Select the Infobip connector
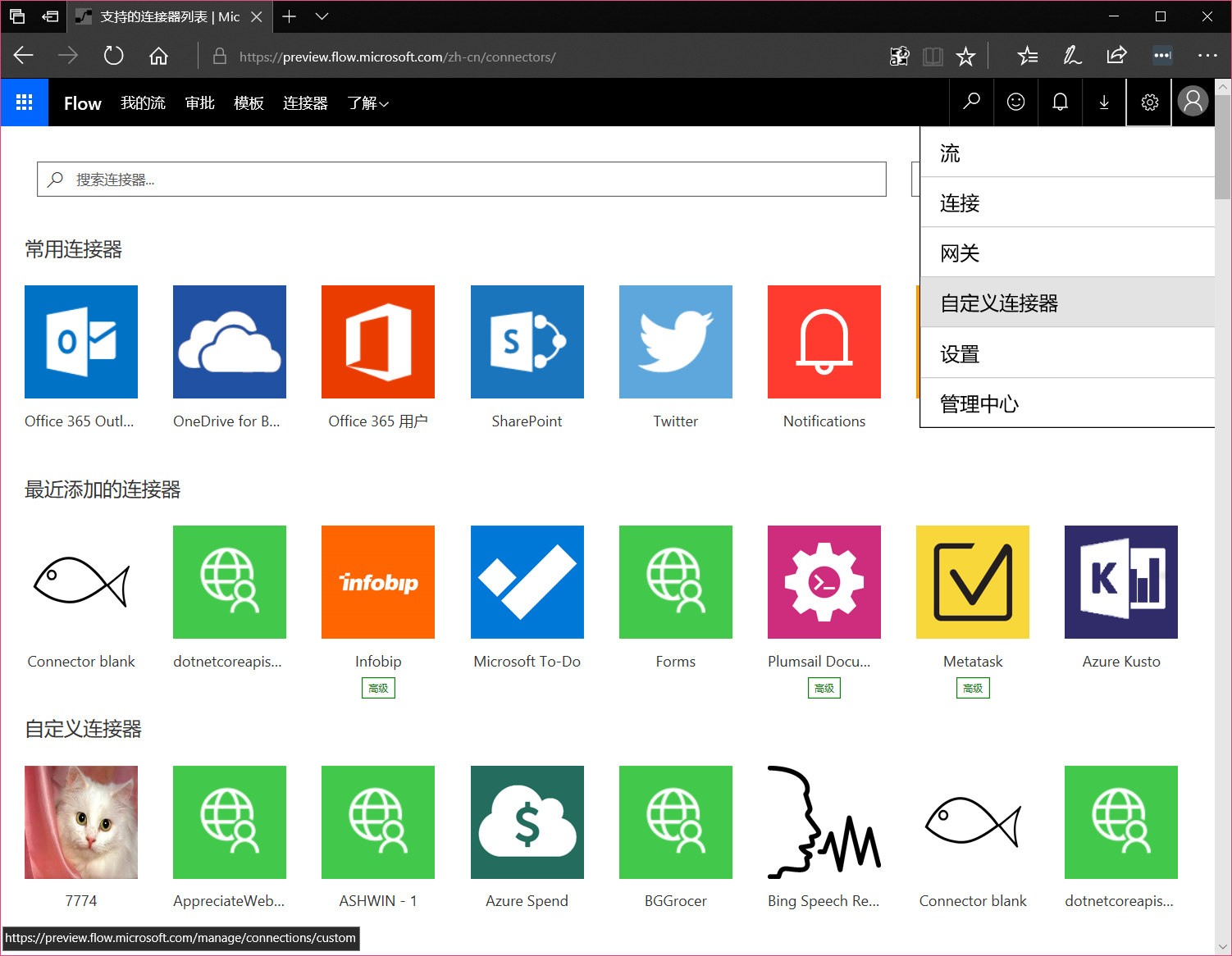 click(x=378, y=582)
